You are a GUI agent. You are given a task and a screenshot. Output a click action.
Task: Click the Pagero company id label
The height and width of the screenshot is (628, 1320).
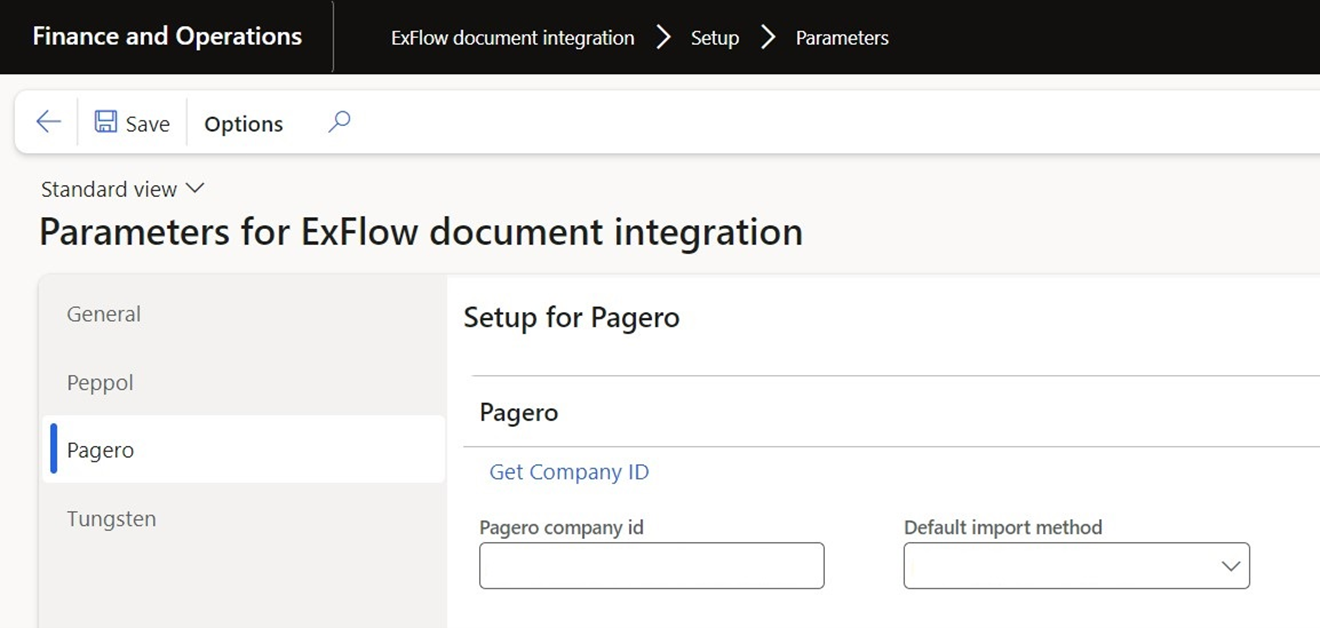(562, 527)
